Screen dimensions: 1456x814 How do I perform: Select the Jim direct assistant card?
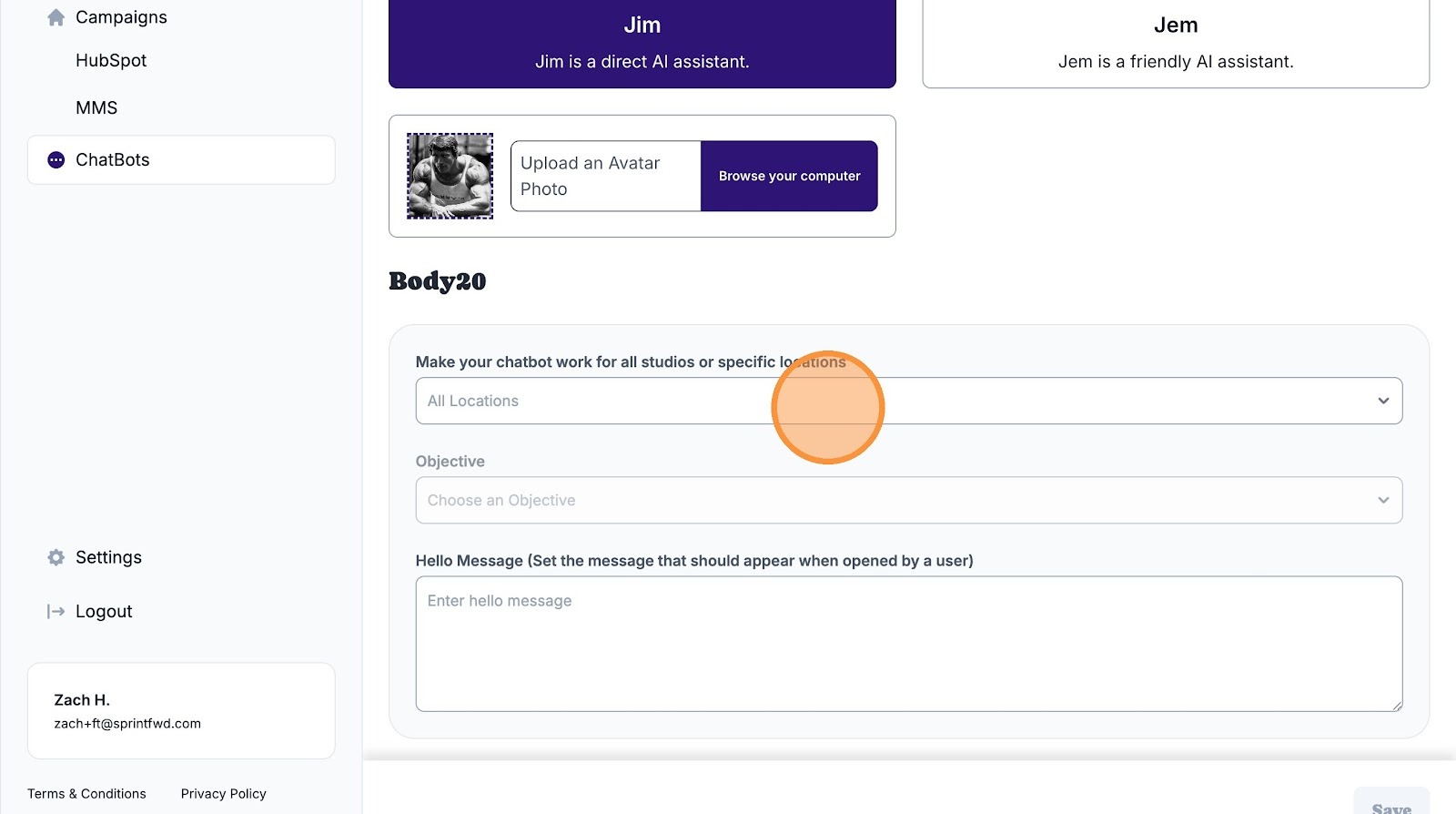[x=642, y=43]
